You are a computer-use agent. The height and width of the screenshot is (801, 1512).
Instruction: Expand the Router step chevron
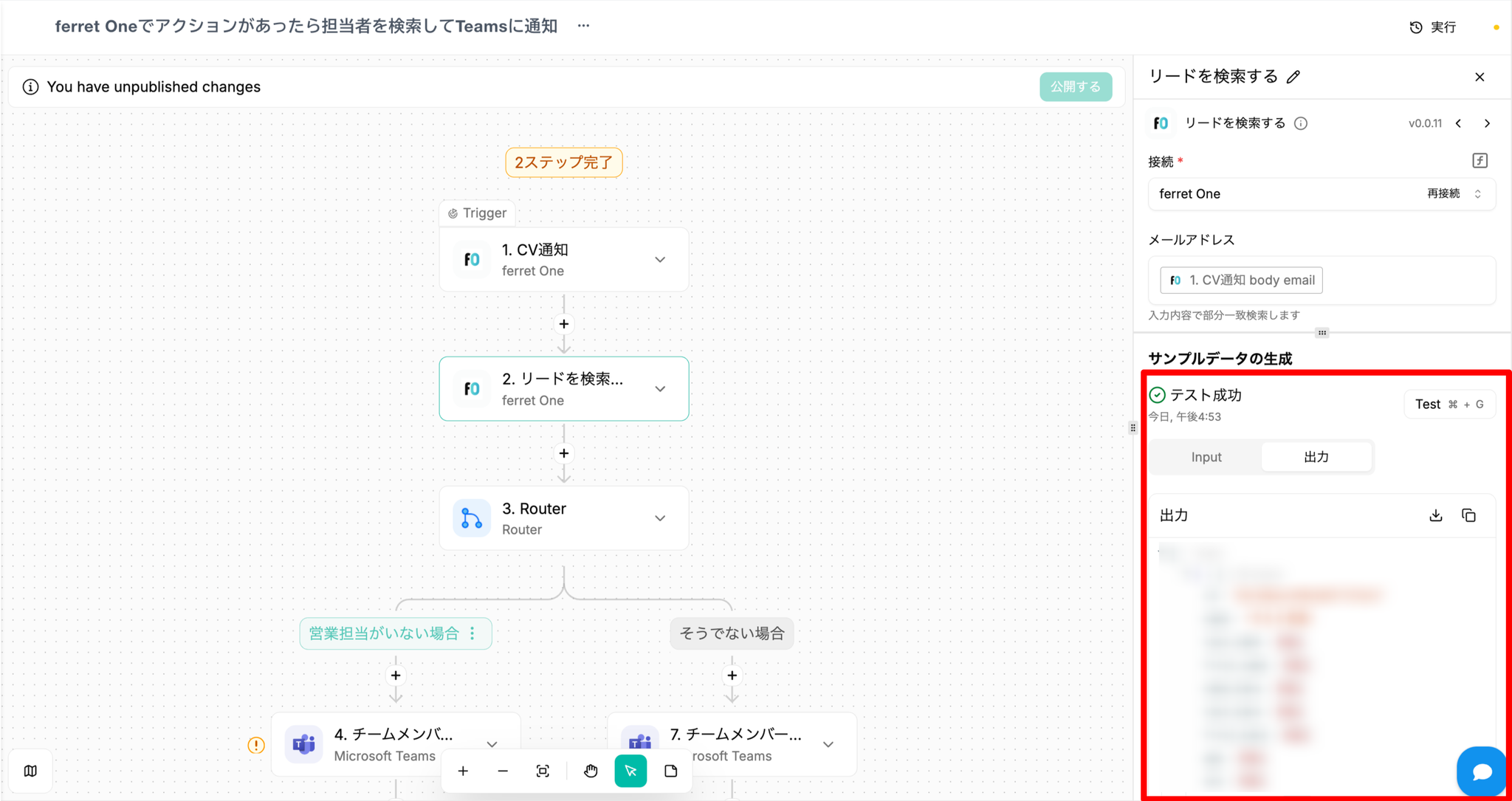click(x=660, y=518)
